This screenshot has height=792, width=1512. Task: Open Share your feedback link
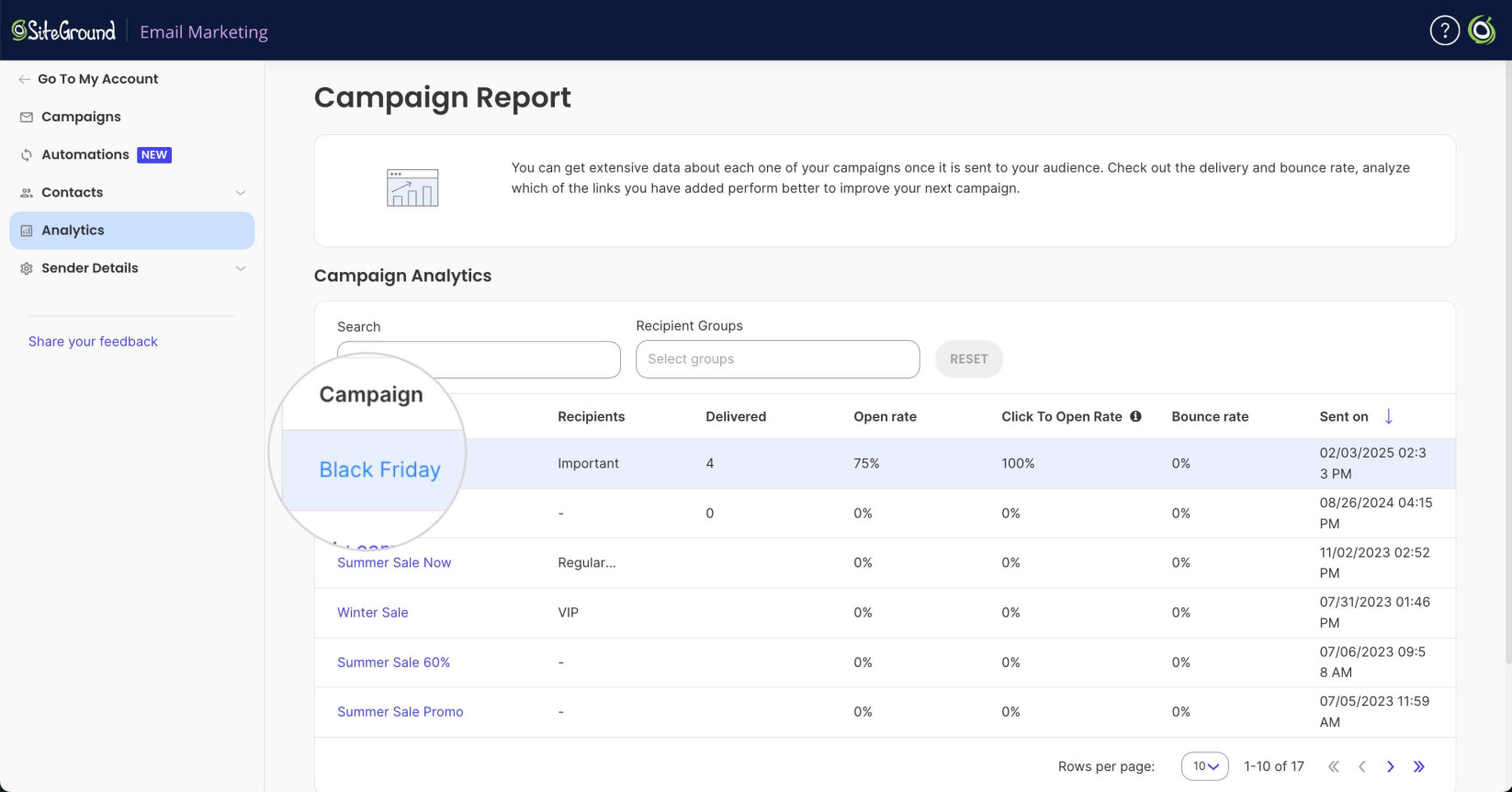pyautogui.click(x=93, y=342)
